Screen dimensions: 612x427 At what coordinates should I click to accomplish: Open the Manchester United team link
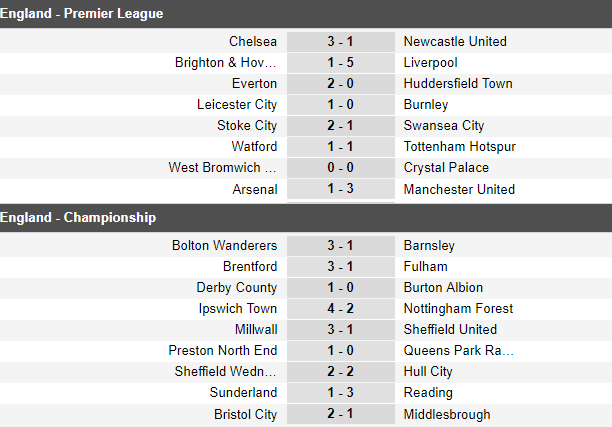click(459, 189)
